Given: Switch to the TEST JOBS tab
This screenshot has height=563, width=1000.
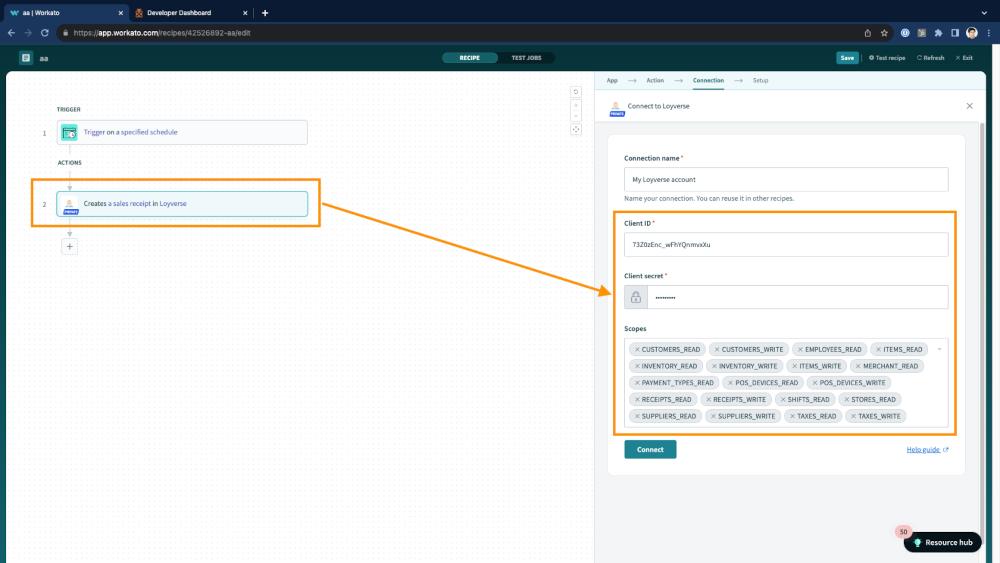Looking at the screenshot, I should tap(526, 58).
